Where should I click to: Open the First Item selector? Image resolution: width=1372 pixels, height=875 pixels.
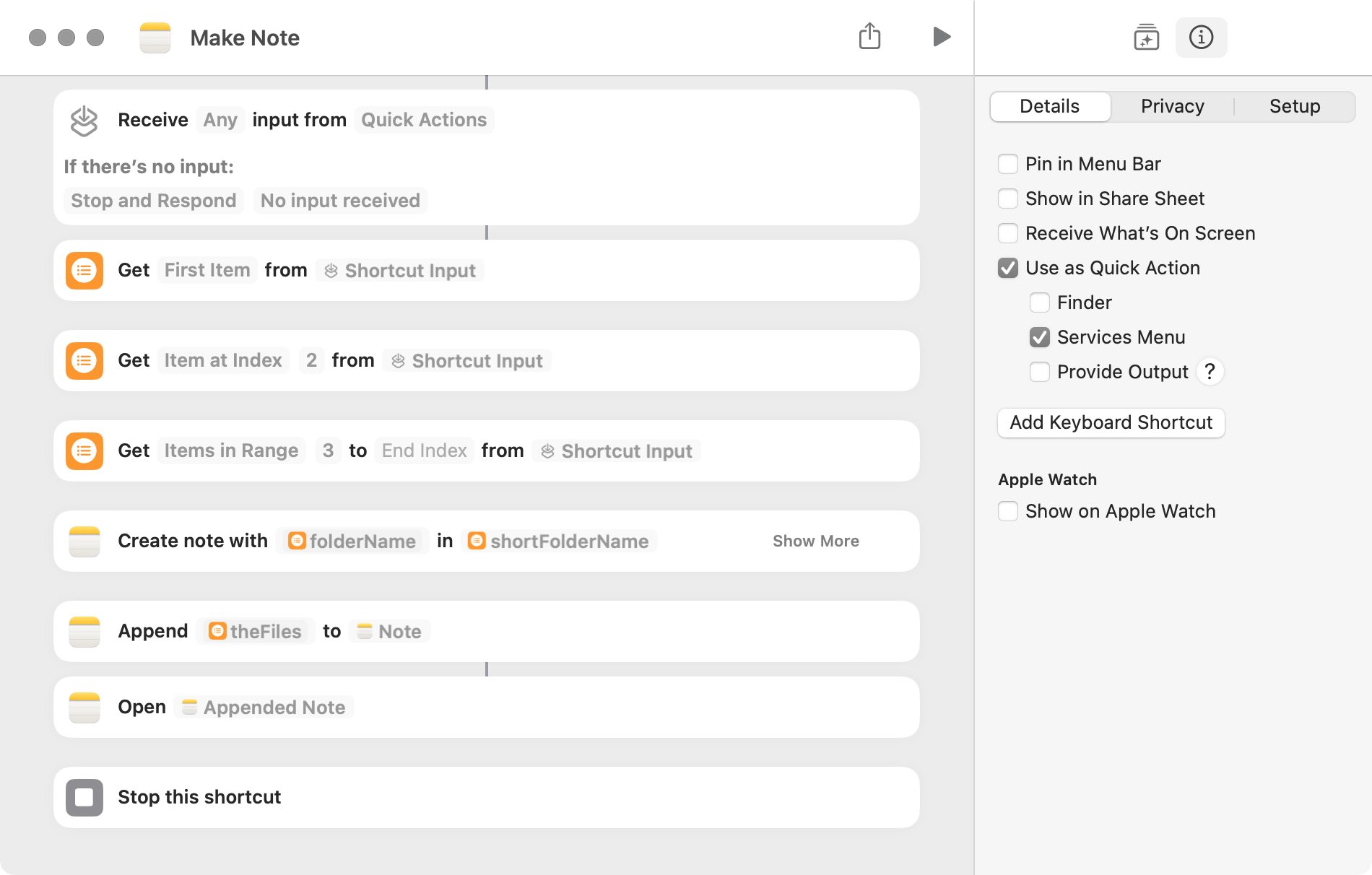(x=207, y=270)
